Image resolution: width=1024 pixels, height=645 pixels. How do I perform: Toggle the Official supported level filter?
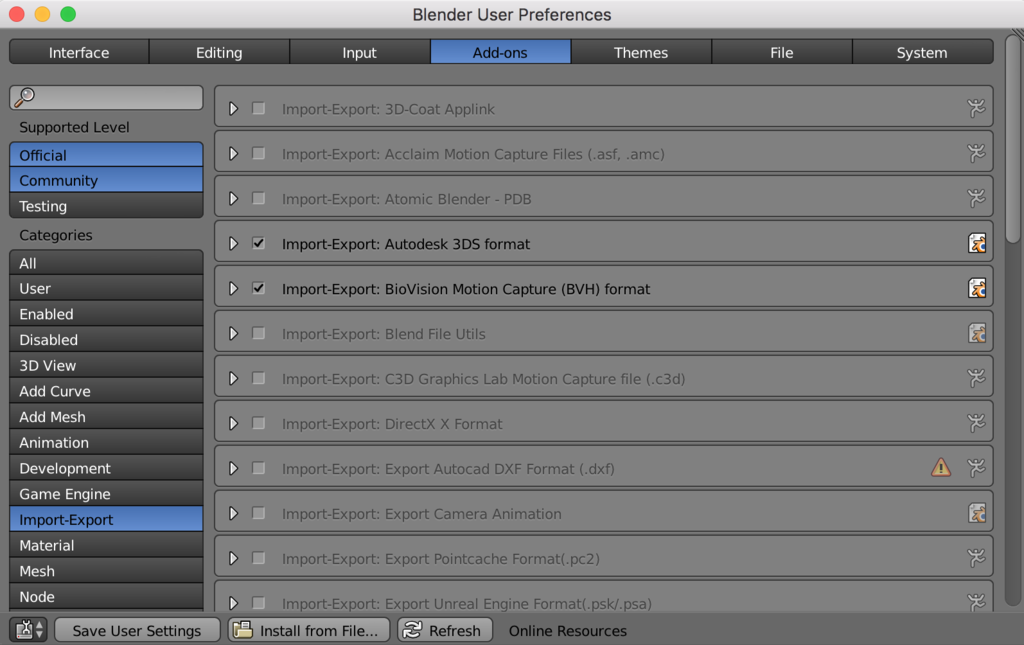(x=106, y=155)
